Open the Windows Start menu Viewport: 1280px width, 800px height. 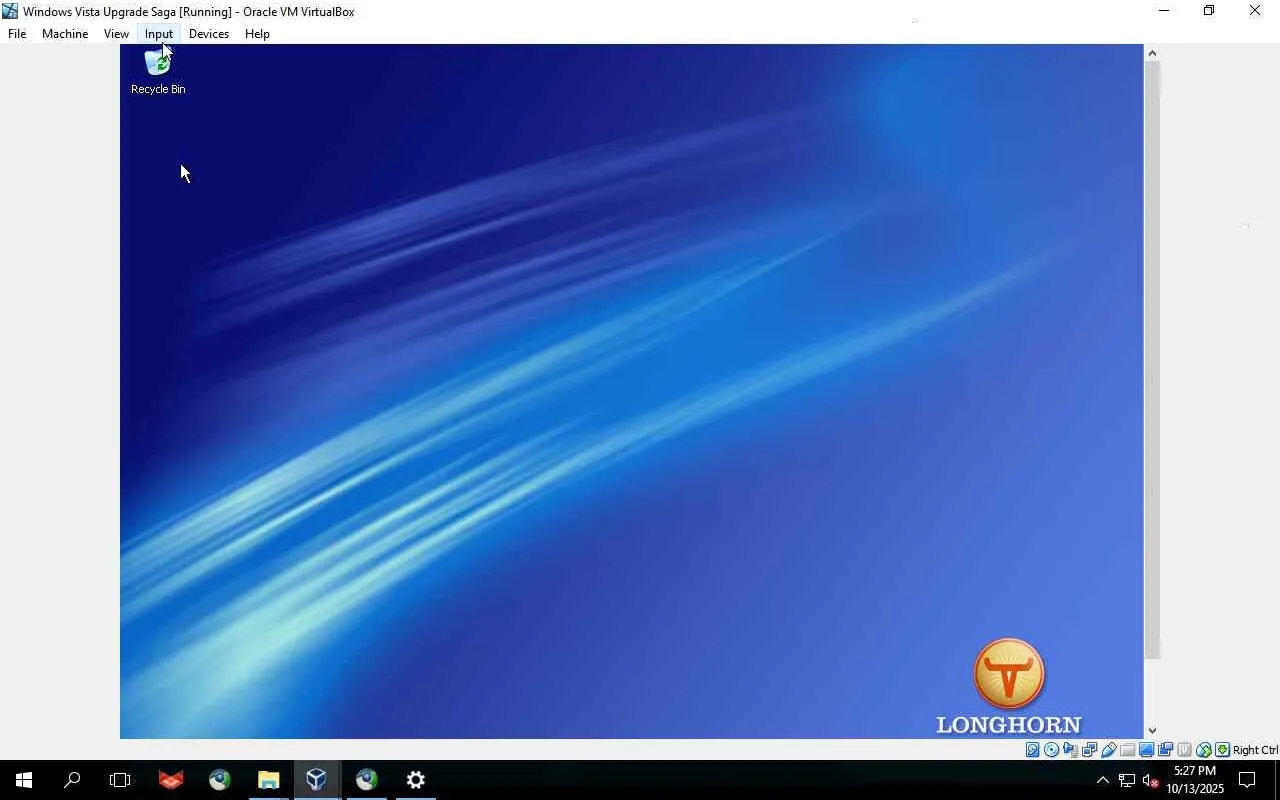[x=24, y=780]
